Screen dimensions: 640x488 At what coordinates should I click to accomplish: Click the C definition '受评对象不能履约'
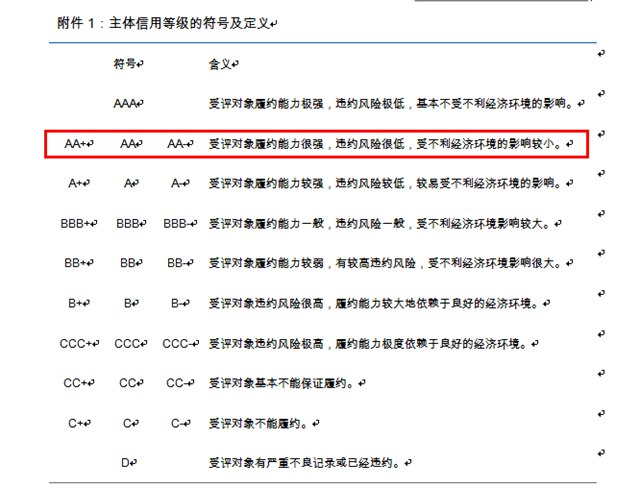[255, 423]
